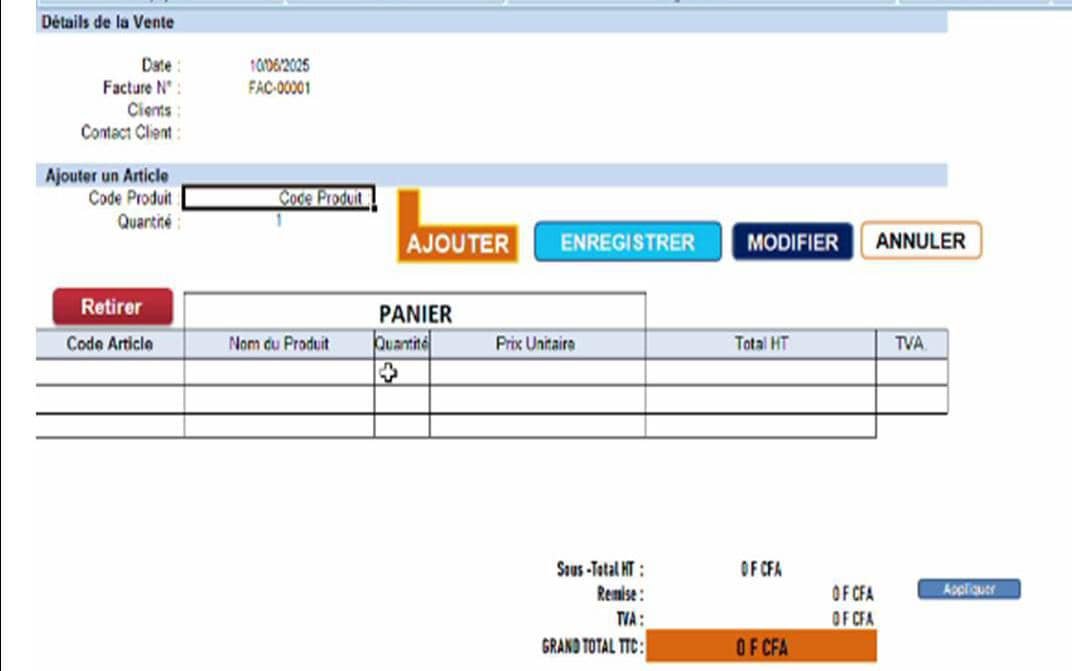
Task: Select the Prix Unitaire column header
Action: coord(536,344)
